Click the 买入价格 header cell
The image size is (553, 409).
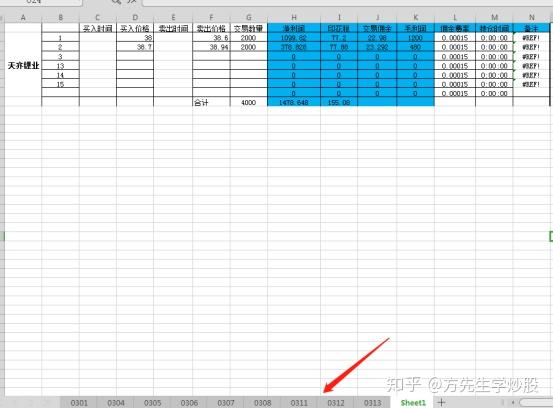tap(135, 29)
